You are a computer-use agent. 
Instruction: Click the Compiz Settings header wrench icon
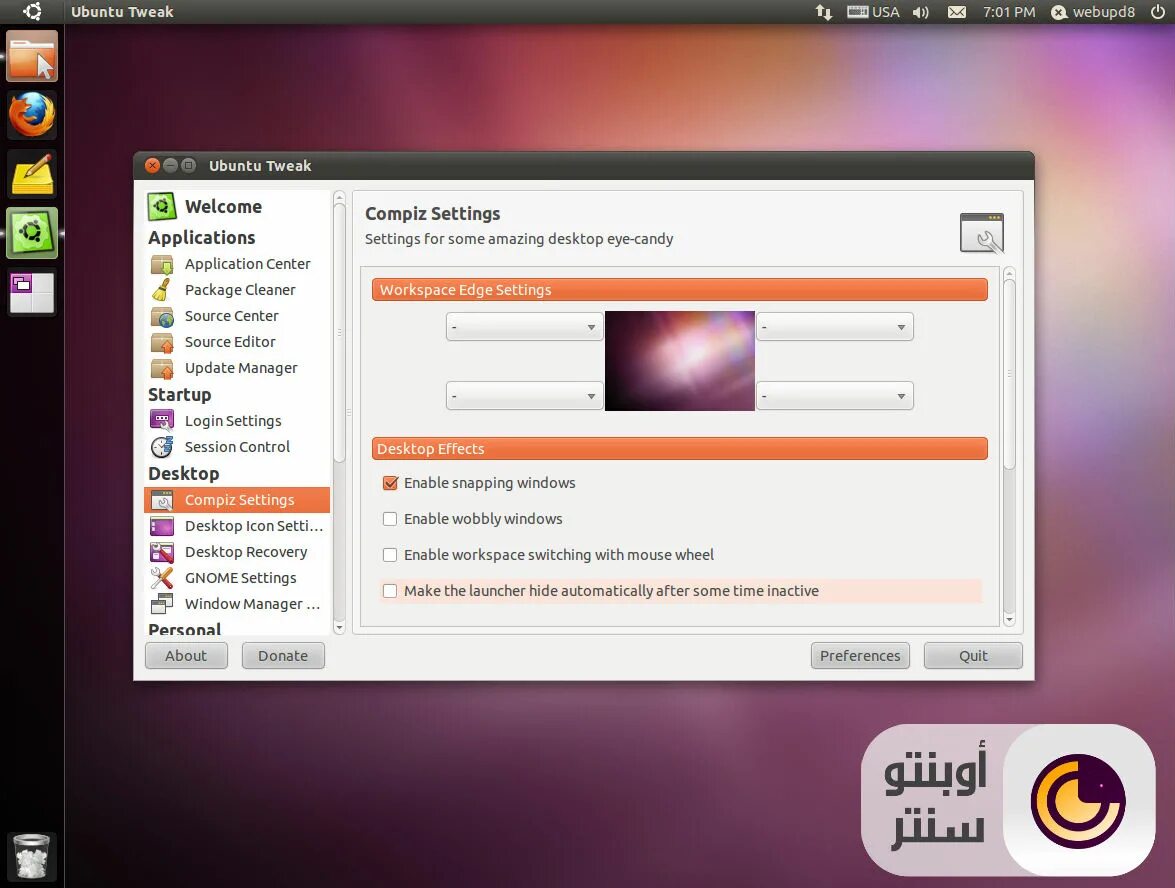[x=982, y=233]
